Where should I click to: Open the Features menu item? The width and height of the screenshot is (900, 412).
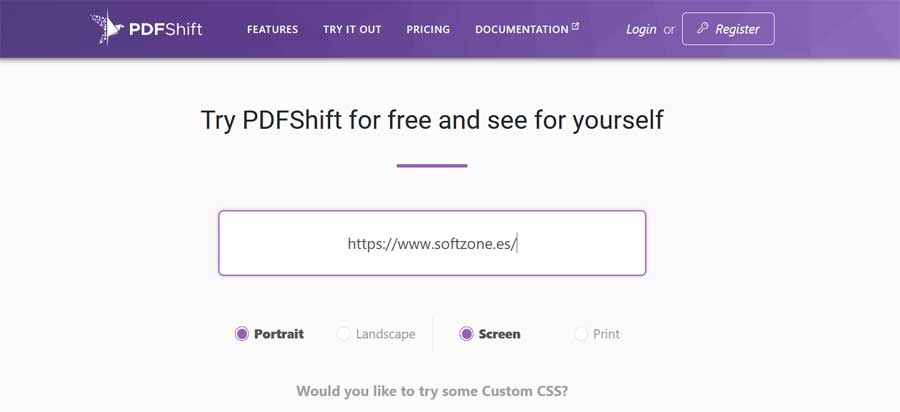click(x=272, y=29)
